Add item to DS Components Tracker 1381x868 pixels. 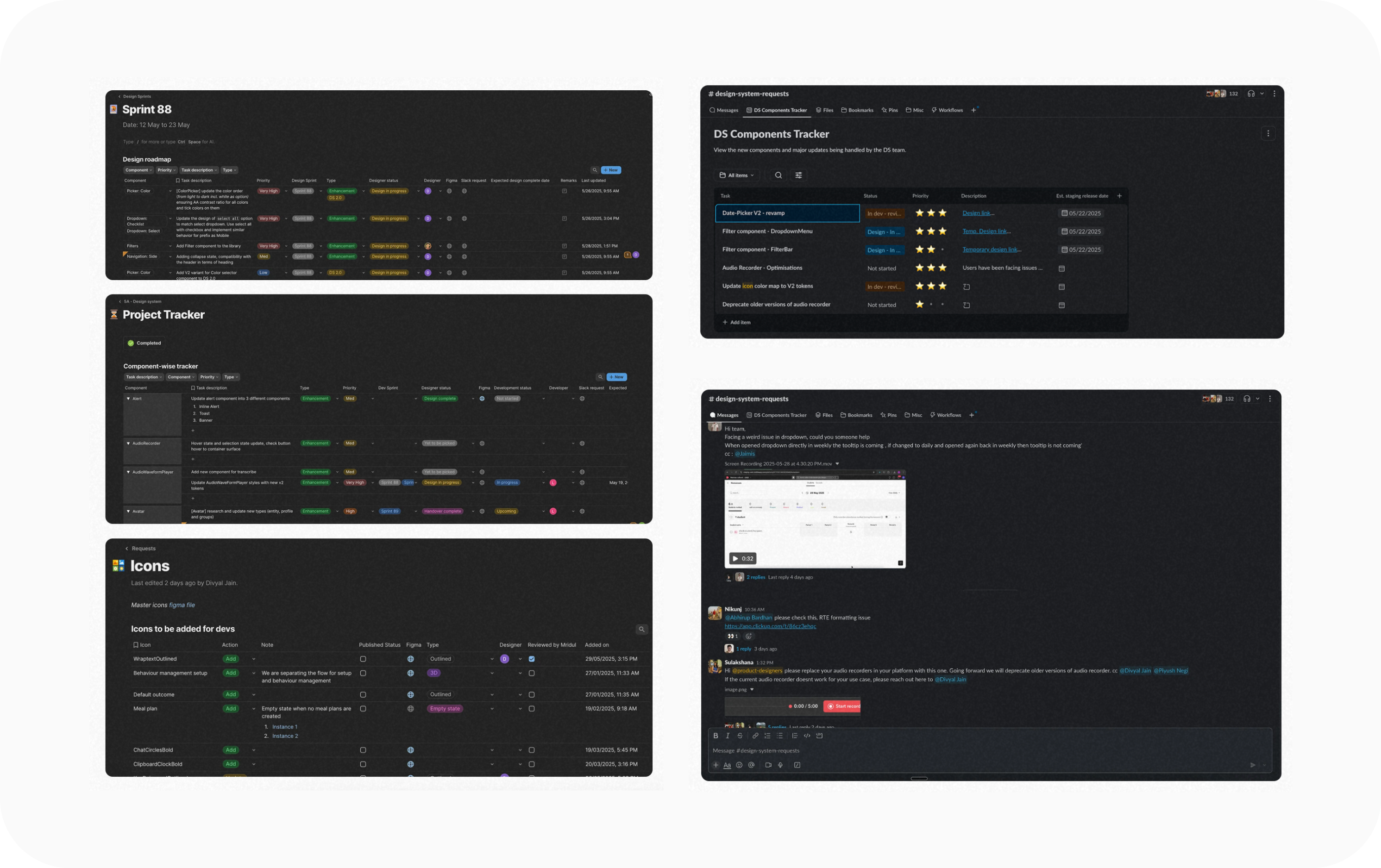pos(736,322)
